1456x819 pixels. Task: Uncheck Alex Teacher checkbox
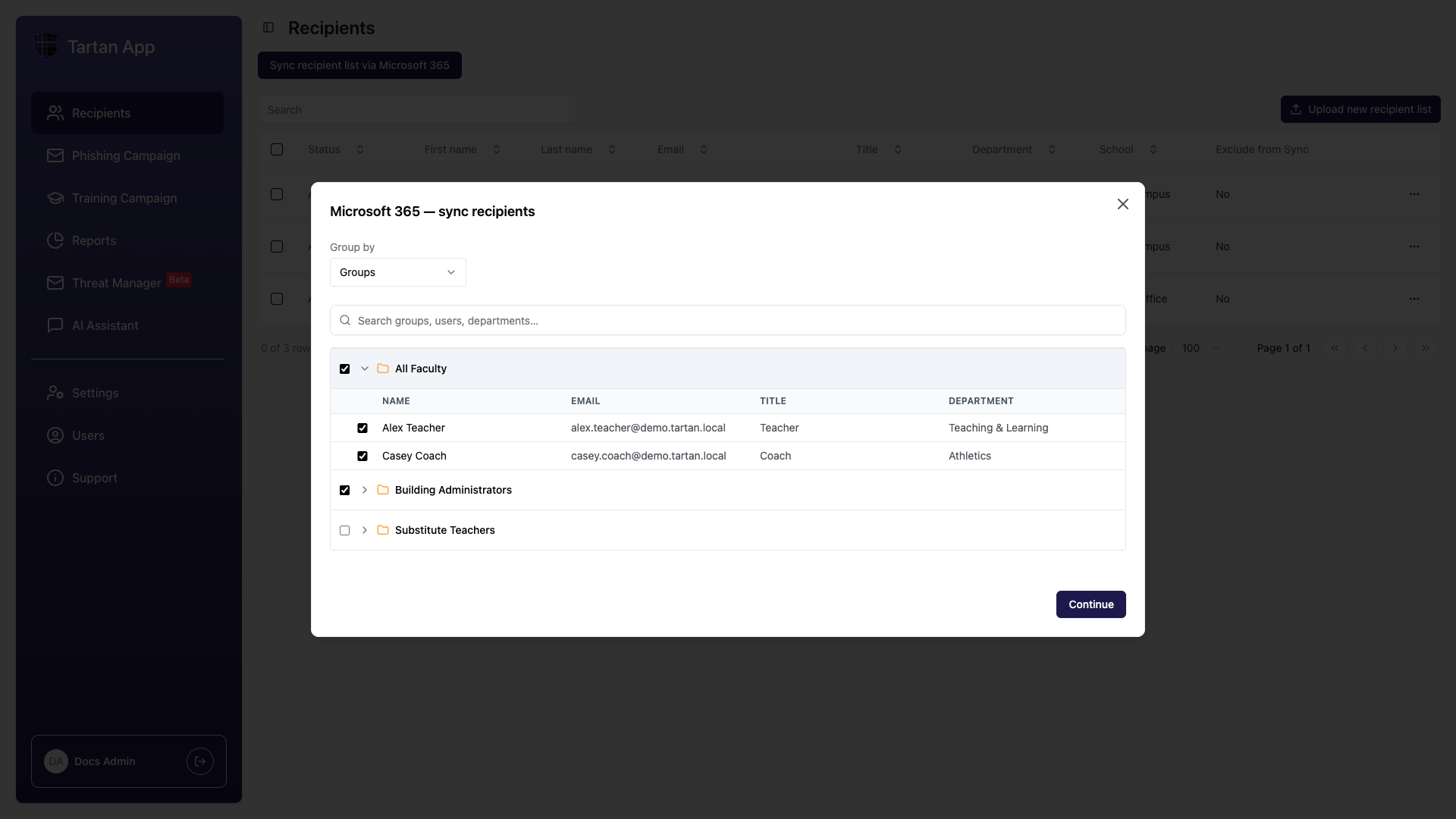pos(362,428)
